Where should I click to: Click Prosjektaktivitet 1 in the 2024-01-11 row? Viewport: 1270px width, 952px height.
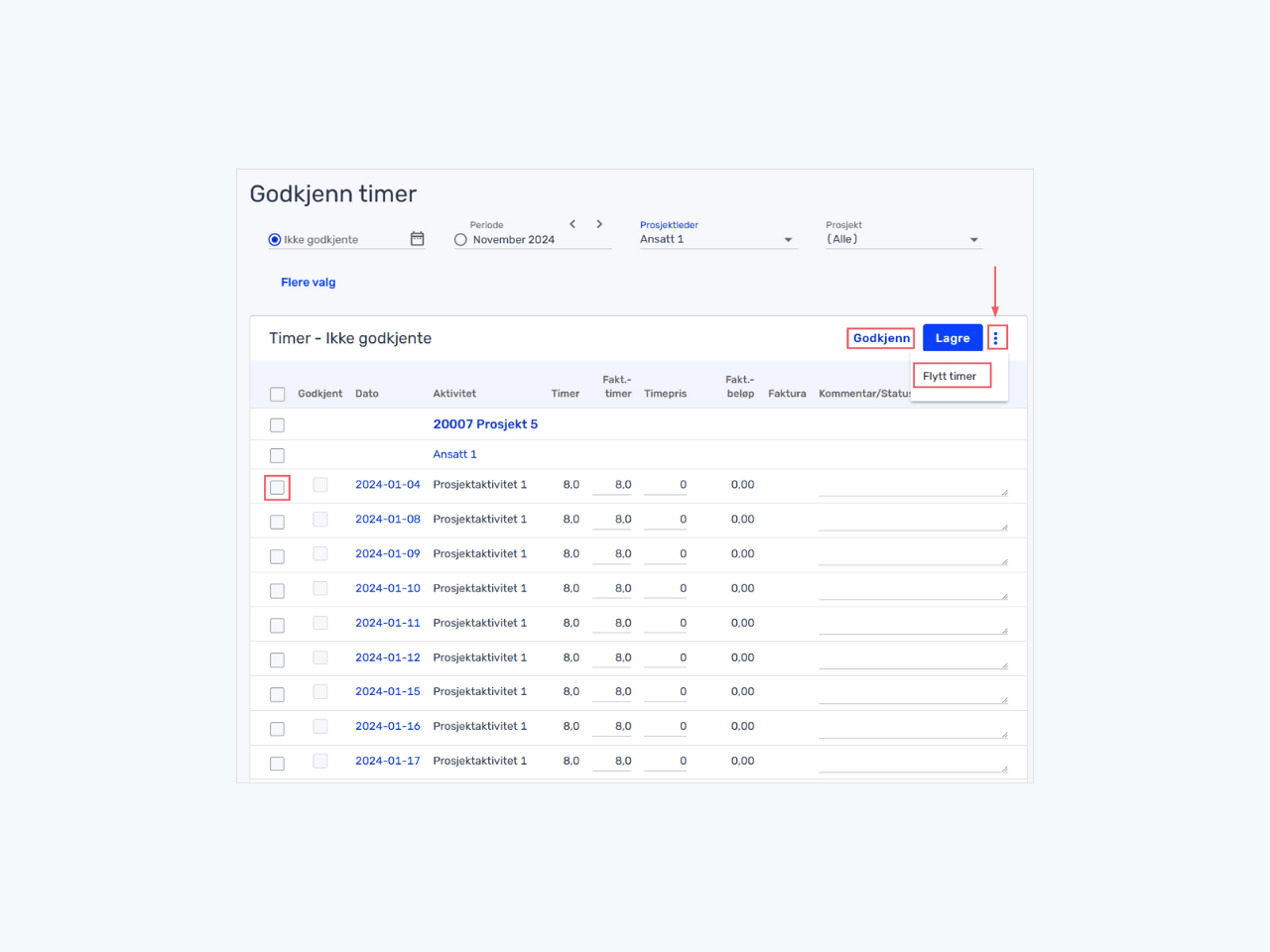[480, 623]
